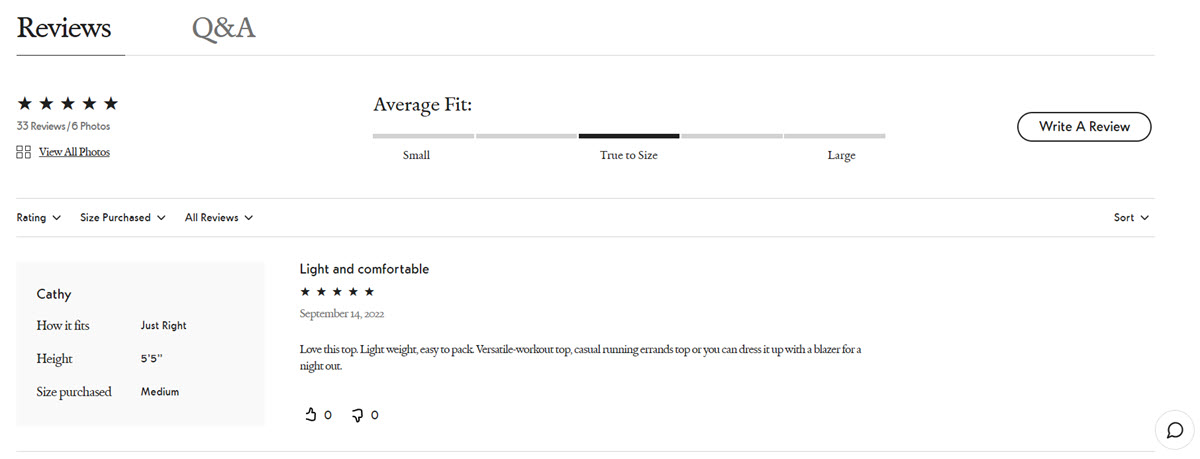Click the True to Size fit segment

click(x=629, y=136)
